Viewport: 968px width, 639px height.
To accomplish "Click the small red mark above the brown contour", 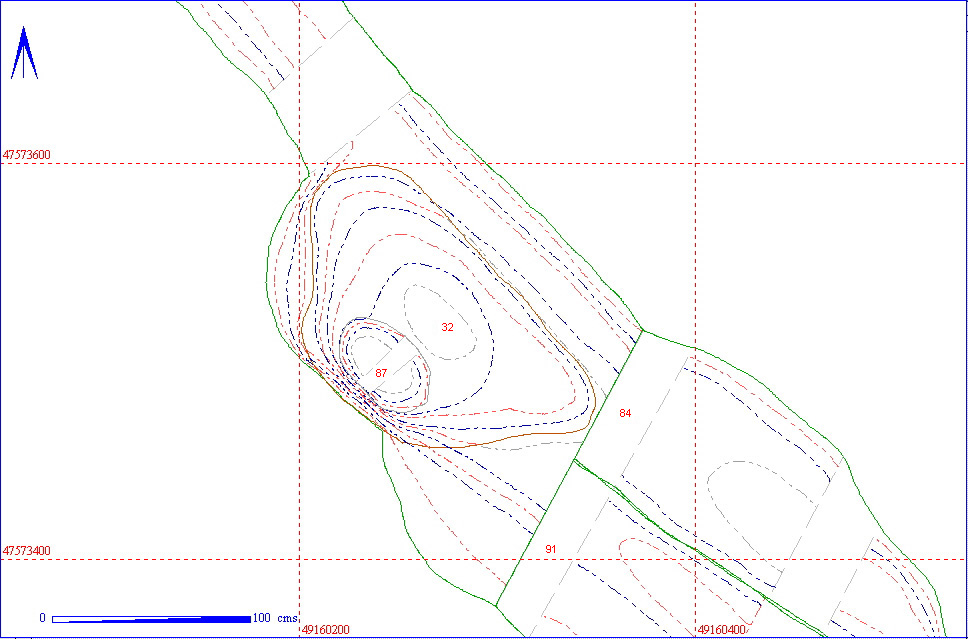I will [352, 146].
